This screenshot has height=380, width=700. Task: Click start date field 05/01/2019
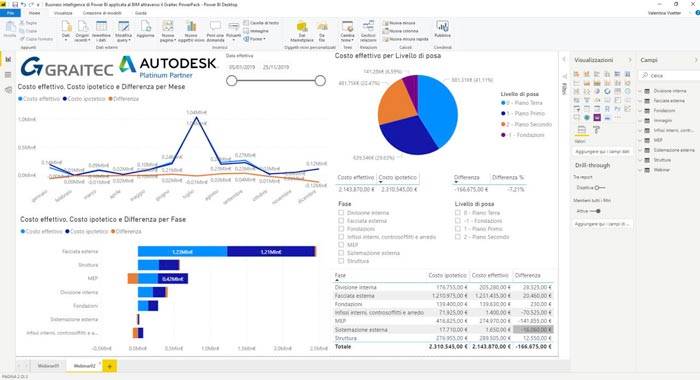242,67
